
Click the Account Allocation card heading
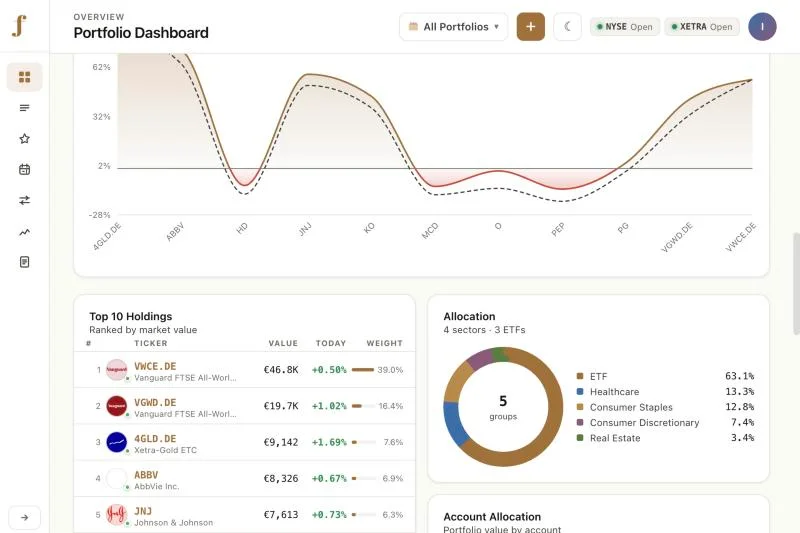click(492, 517)
